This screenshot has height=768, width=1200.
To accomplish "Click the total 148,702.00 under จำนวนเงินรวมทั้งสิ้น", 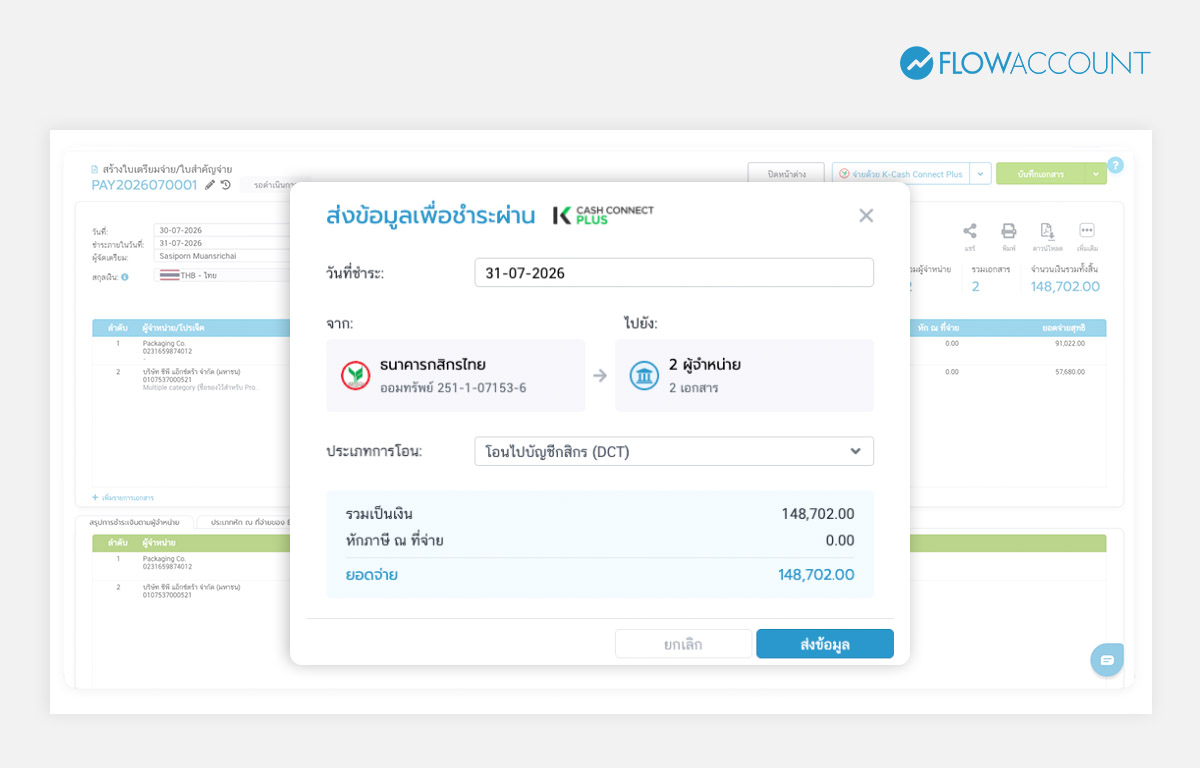I will click(x=1065, y=286).
